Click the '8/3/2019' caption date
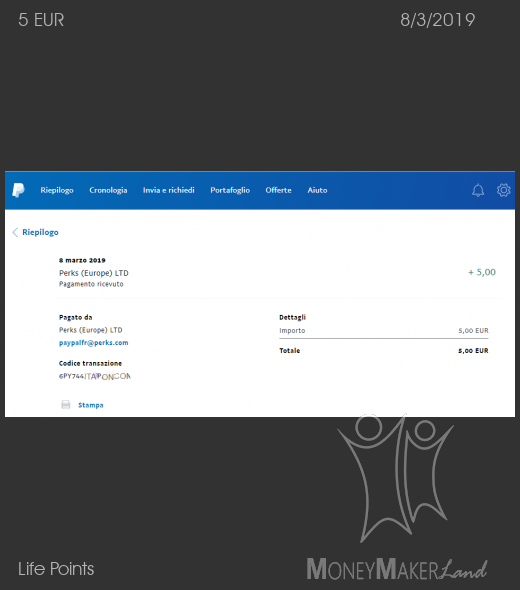 click(438, 20)
